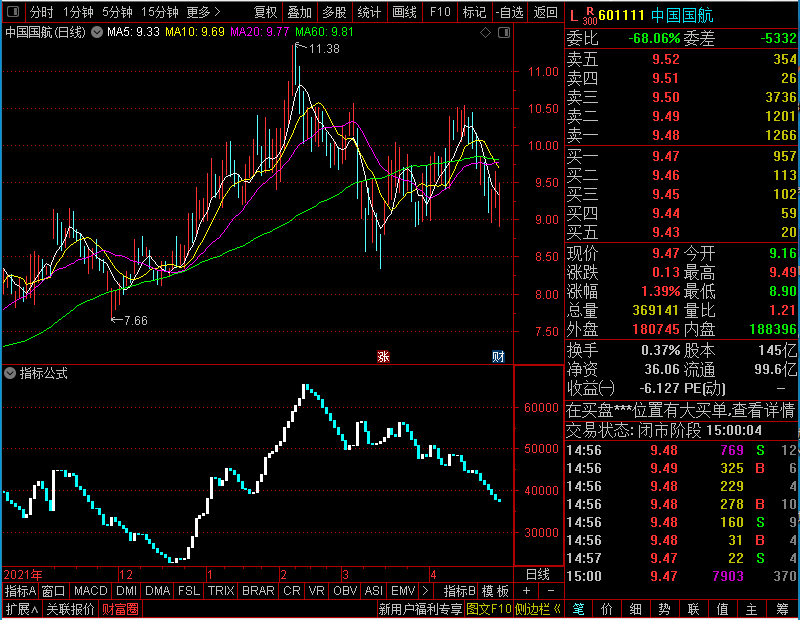800x620 pixels.
Task: Select the 1分钟 period
Action: (x=78, y=12)
